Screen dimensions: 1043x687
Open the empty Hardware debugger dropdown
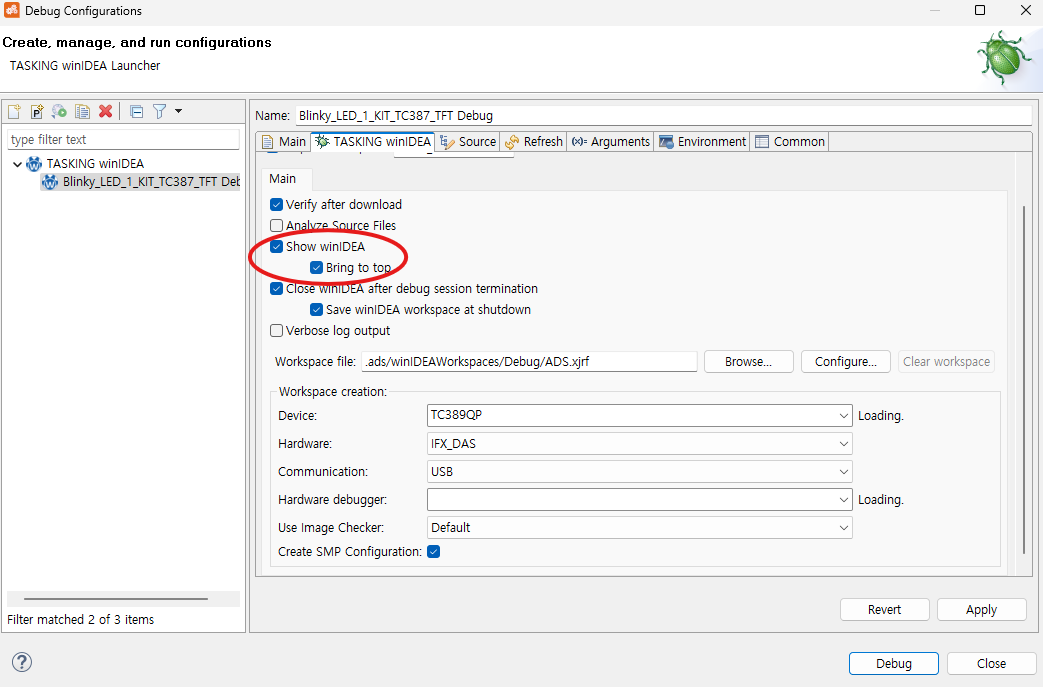point(639,499)
